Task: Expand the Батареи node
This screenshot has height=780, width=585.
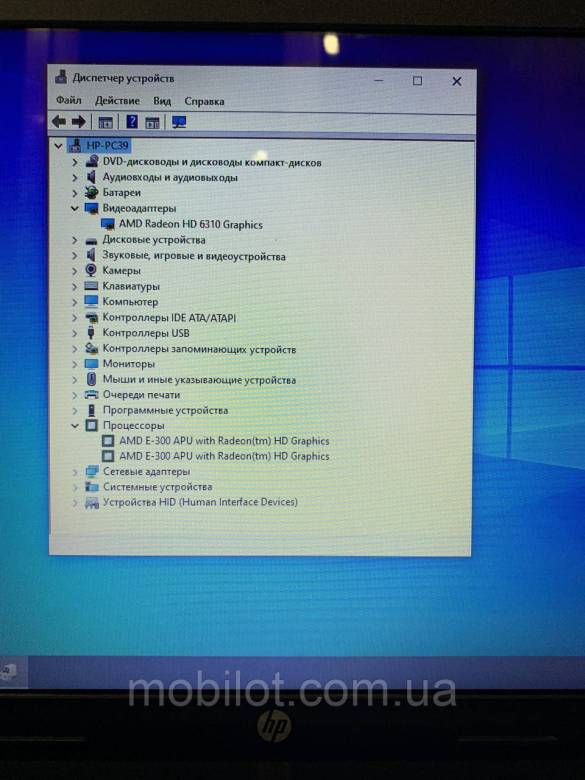Action: point(75,193)
